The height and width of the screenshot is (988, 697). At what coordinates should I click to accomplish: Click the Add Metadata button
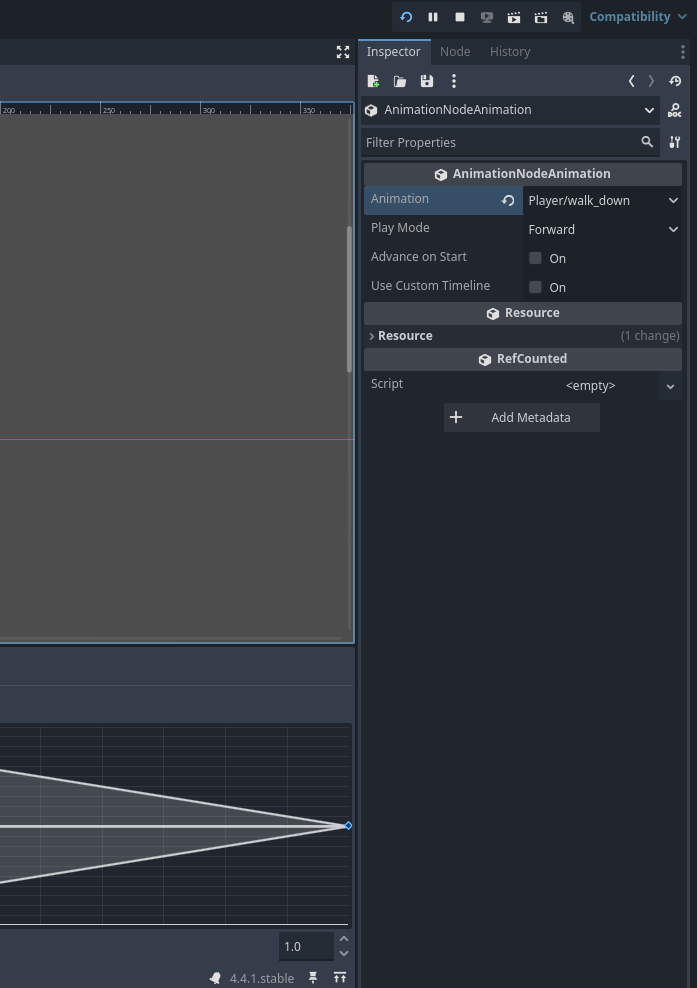(x=521, y=417)
